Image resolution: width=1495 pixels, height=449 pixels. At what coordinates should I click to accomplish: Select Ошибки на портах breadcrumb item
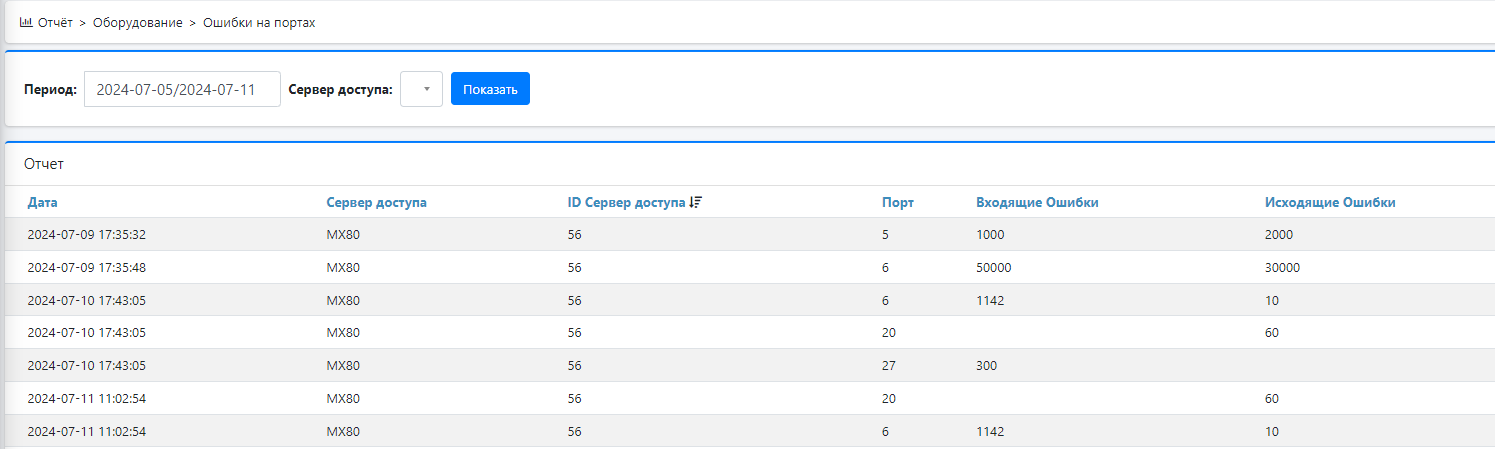pyautogui.click(x=259, y=22)
